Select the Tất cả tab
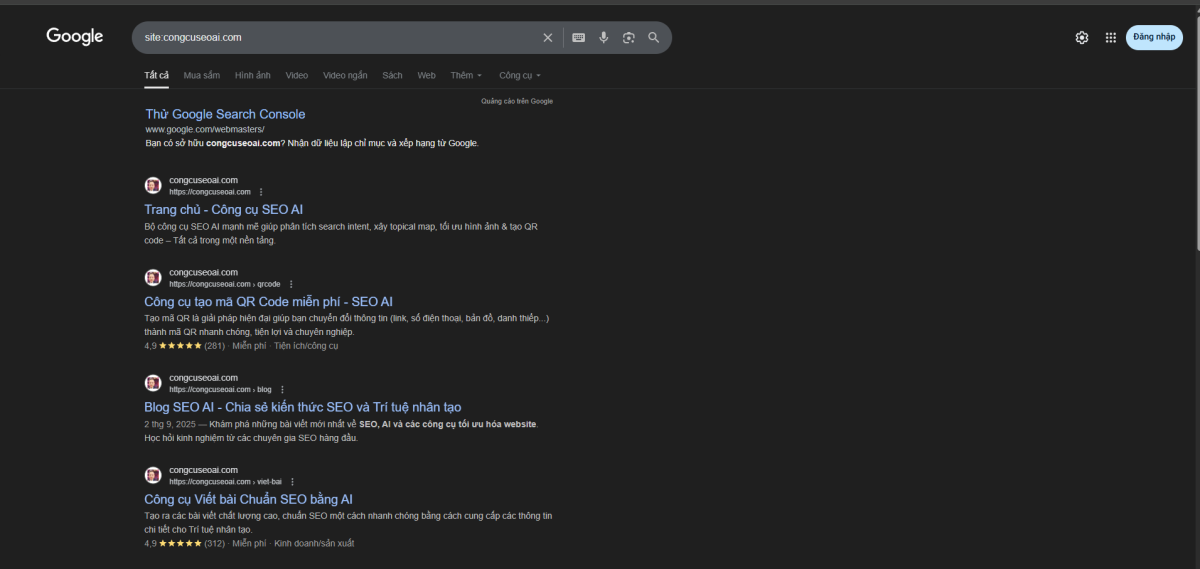This screenshot has height=569, width=1200. [156, 75]
